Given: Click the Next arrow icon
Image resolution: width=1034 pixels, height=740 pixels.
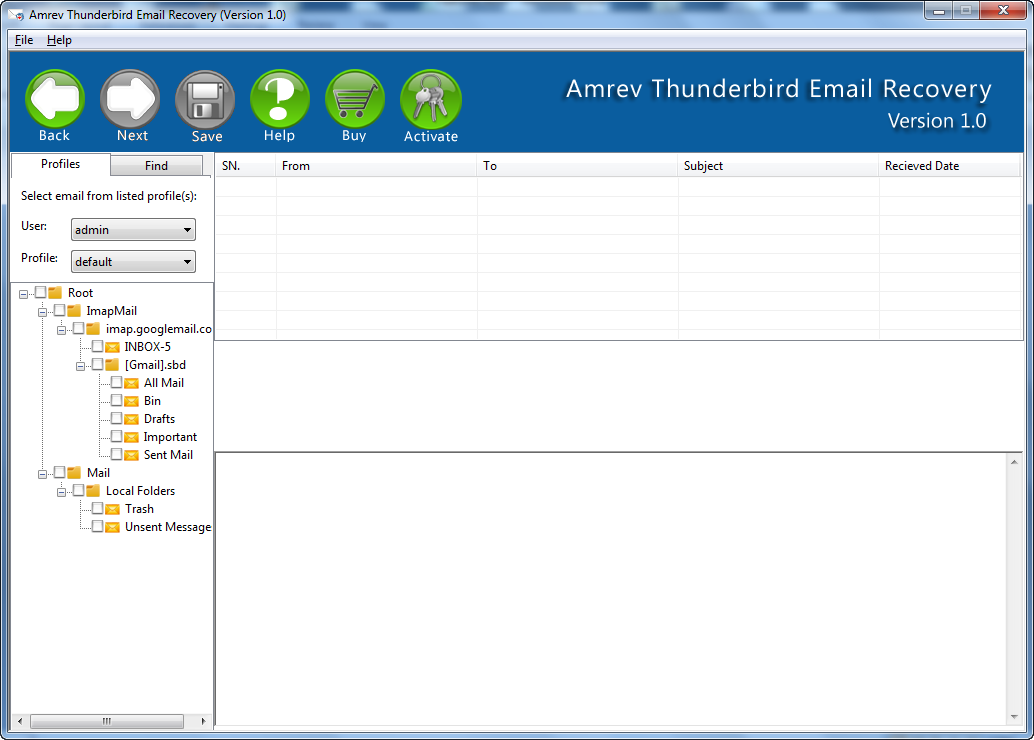Looking at the screenshot, I should click(130, 99).
